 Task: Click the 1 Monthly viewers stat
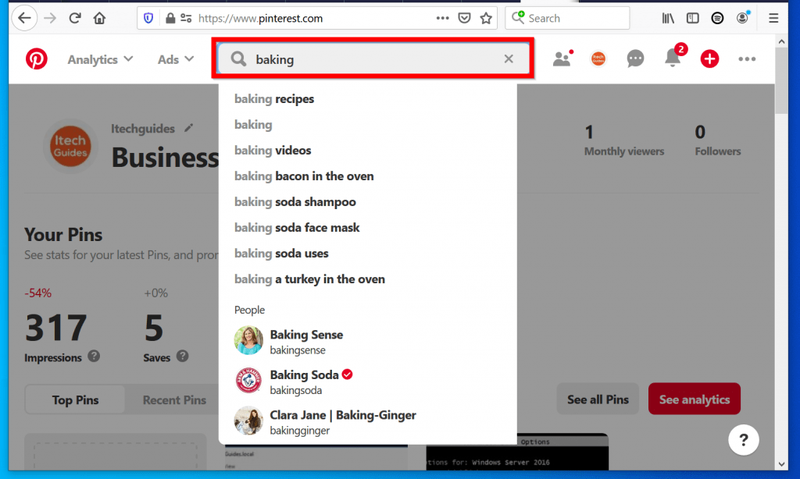(624, 140)
